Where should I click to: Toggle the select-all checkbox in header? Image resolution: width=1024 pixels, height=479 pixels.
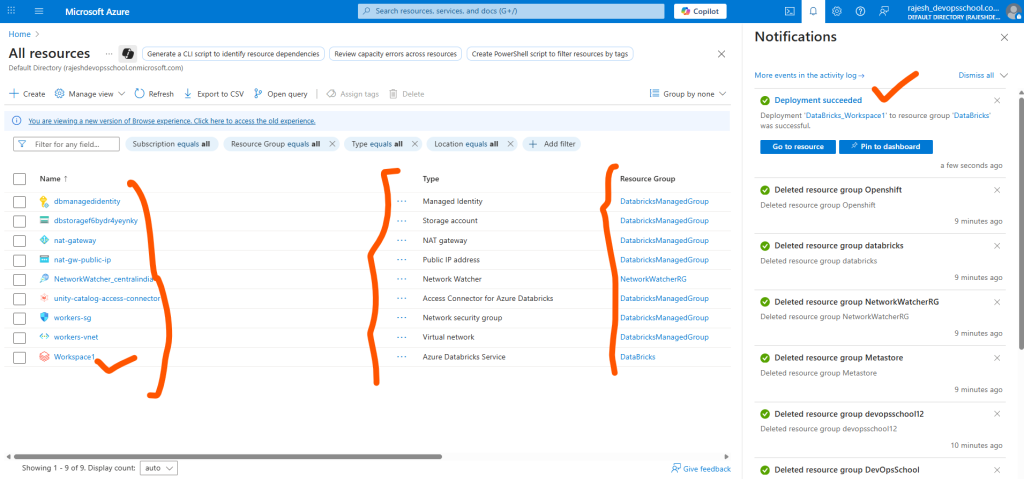point(20,179)
